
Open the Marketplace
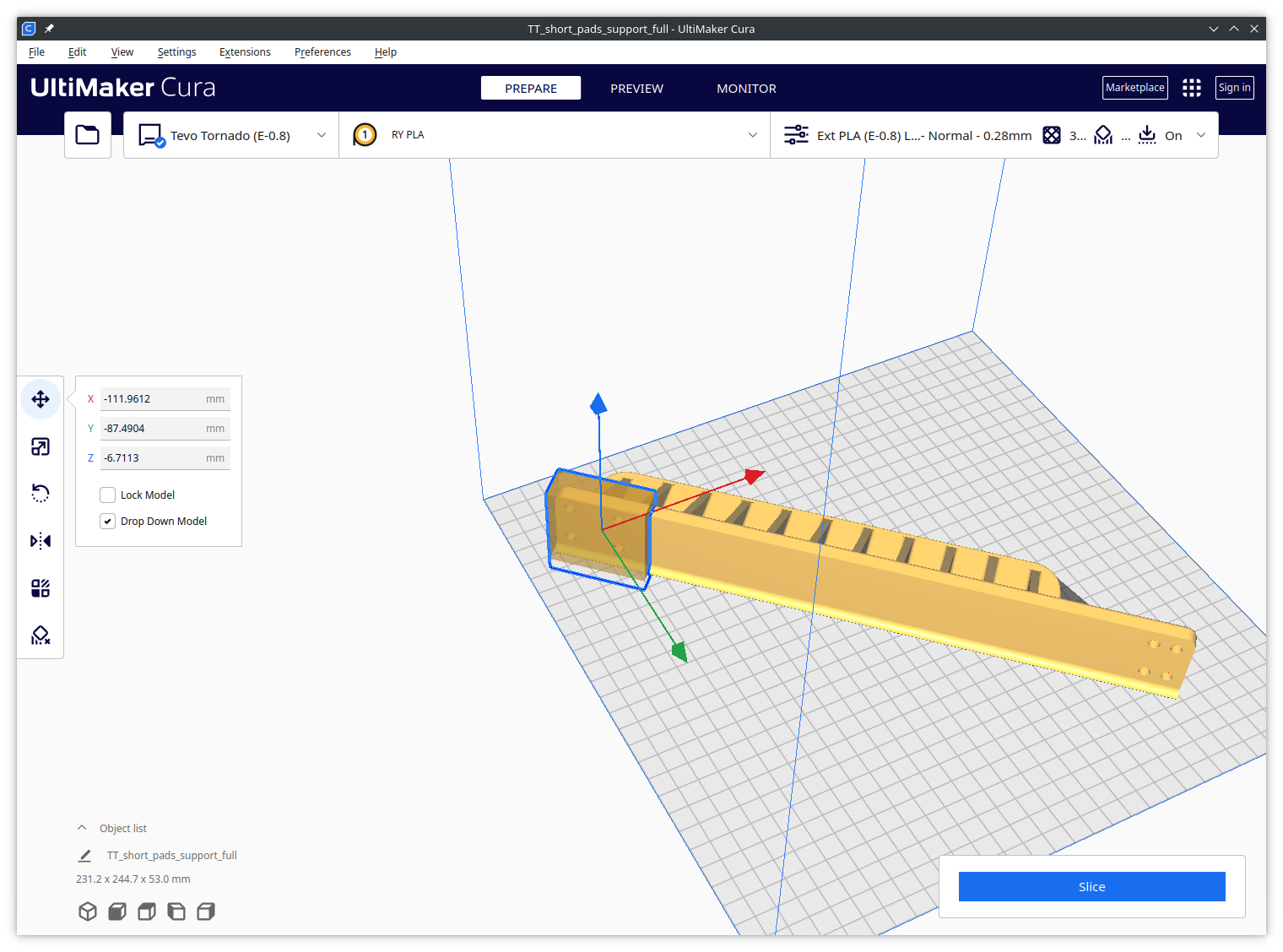click(x=1134, y=87)
